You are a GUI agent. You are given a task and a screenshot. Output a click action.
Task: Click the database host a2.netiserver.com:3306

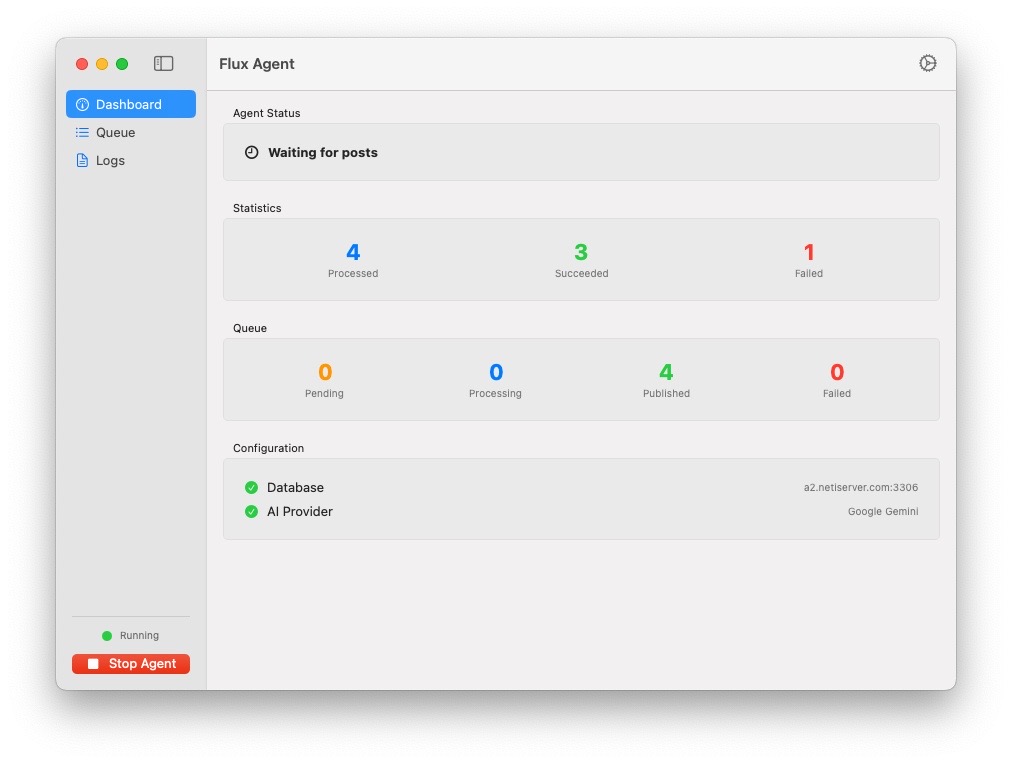click(x=860, y=488)
